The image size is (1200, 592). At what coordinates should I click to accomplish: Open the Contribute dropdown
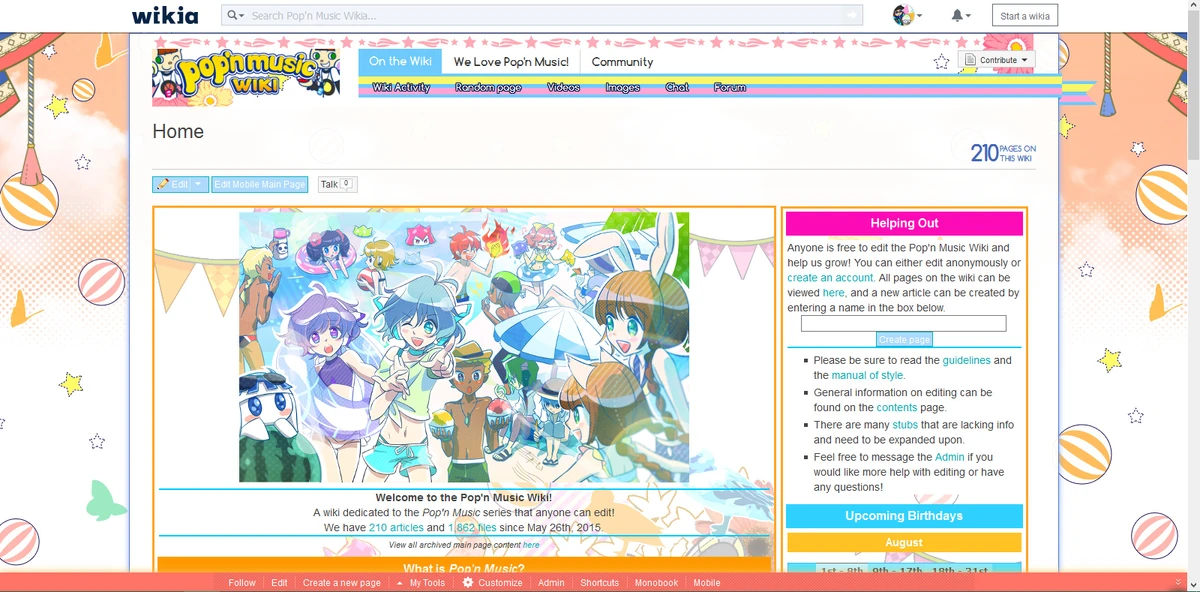[996, 60]
